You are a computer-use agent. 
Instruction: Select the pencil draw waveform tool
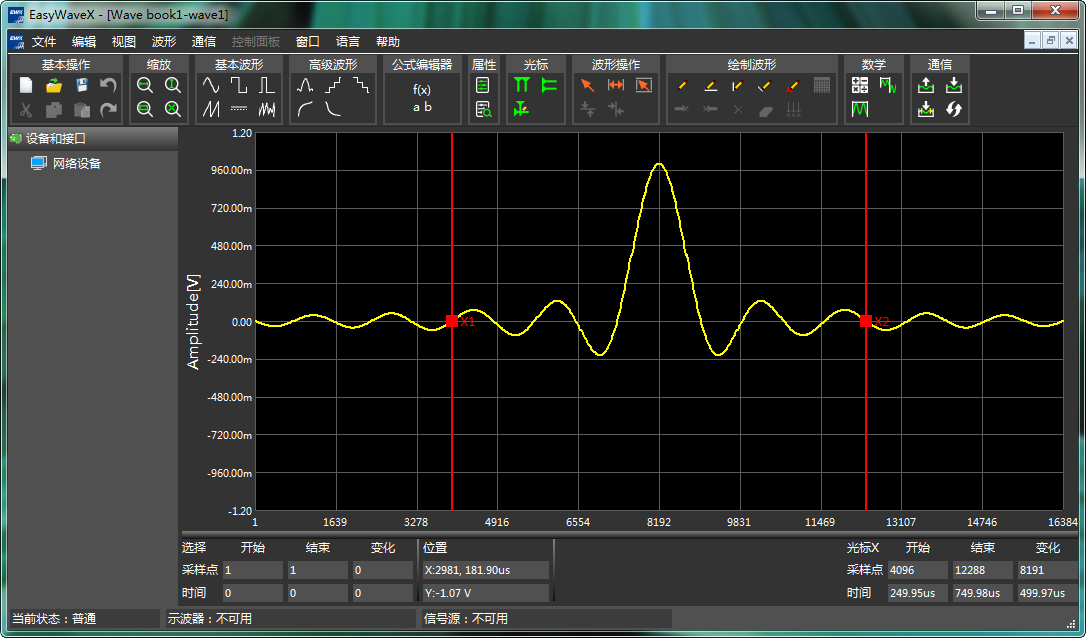pyautogui.click(x=681, y=87)
